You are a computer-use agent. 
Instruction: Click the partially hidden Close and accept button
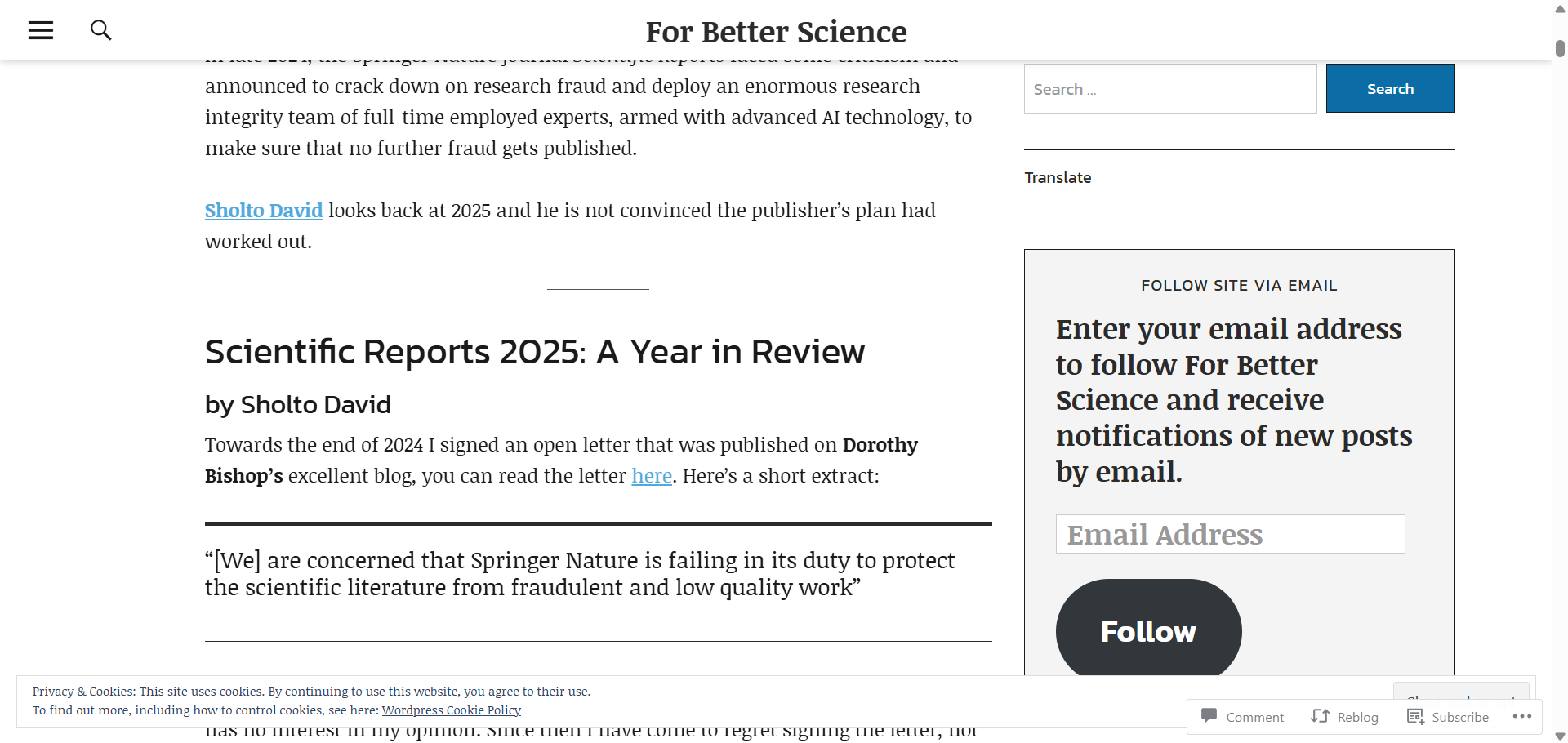tap(1460, 691)
